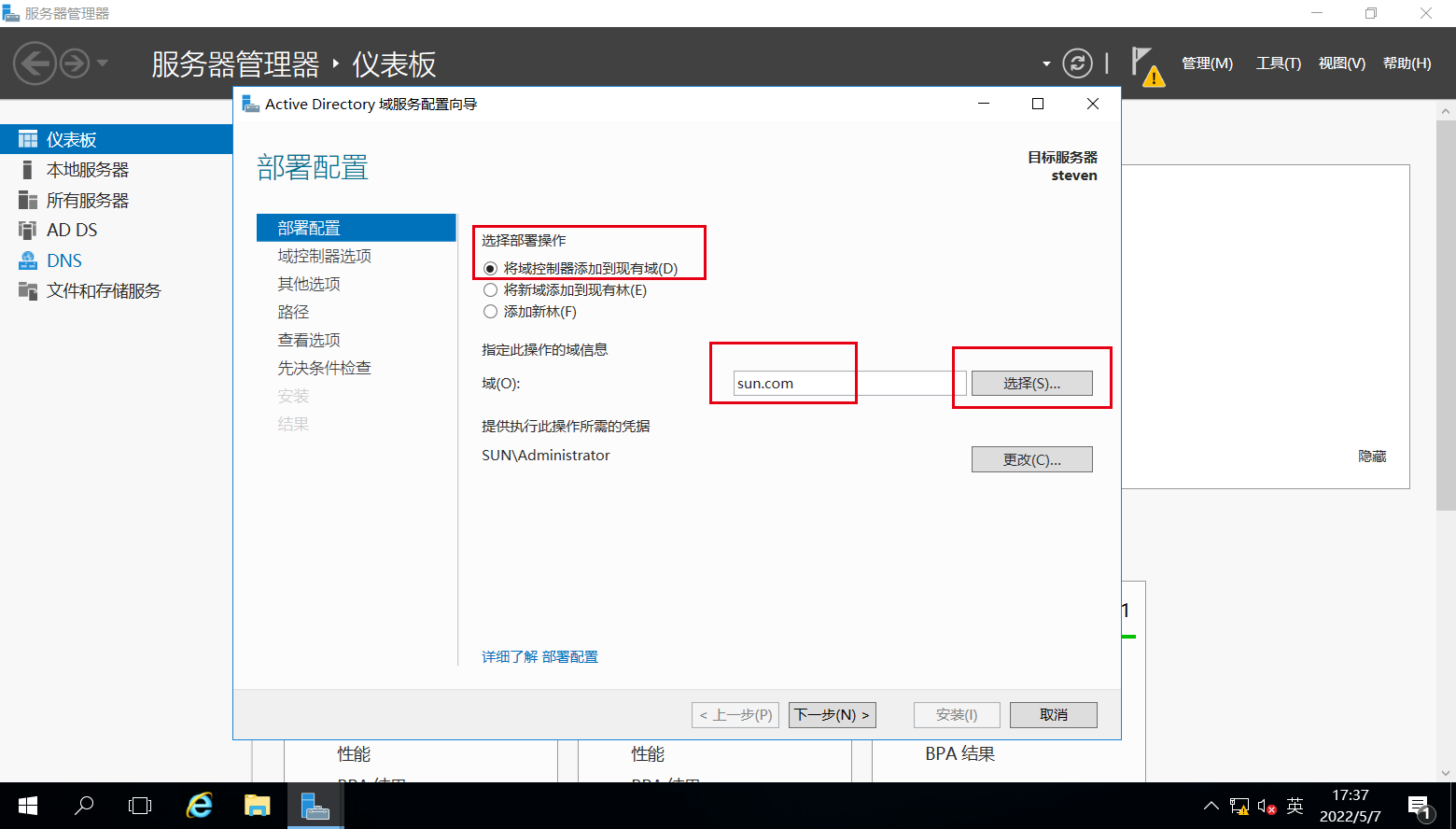Click the 取消 button in wizard
The width and height of the screenshot is (1456, 829).
(1054, 714)
